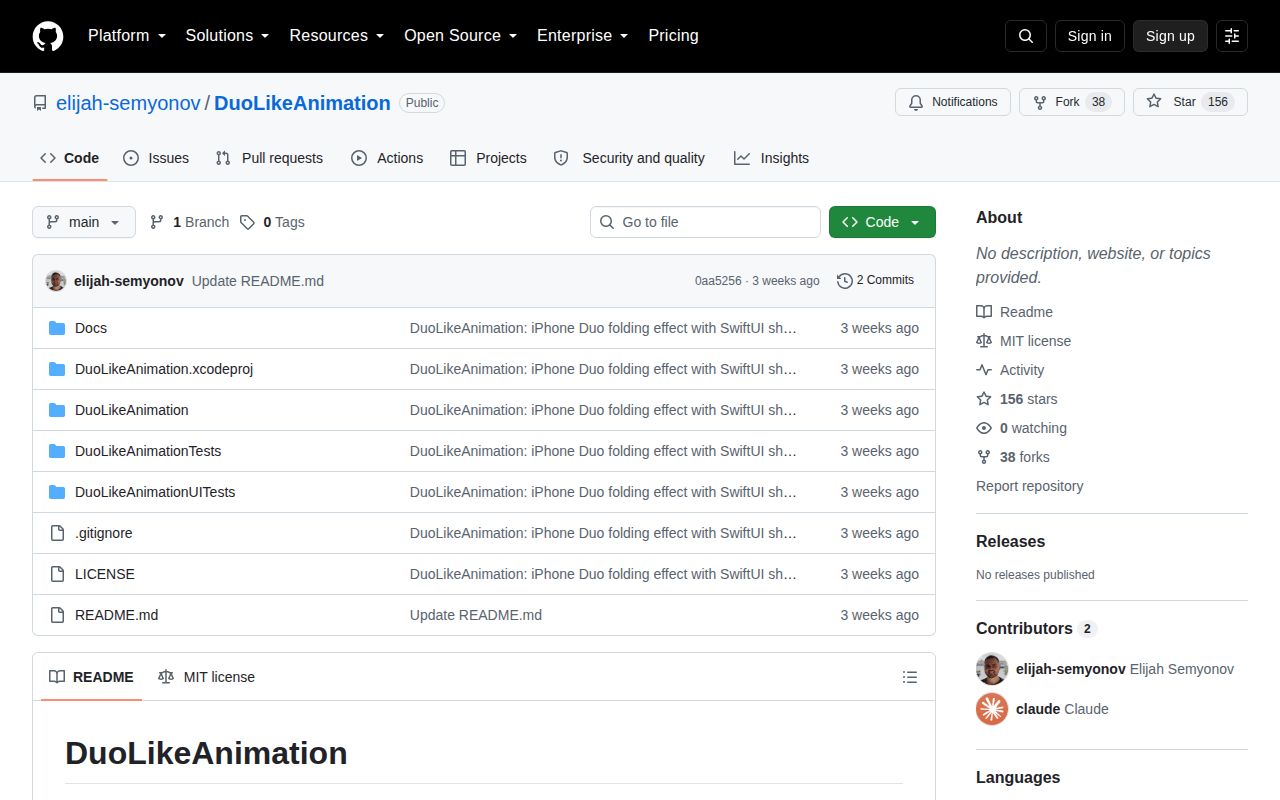Click Report repository link
The image size is (1280, 800).
click(x=1029, y=486)
